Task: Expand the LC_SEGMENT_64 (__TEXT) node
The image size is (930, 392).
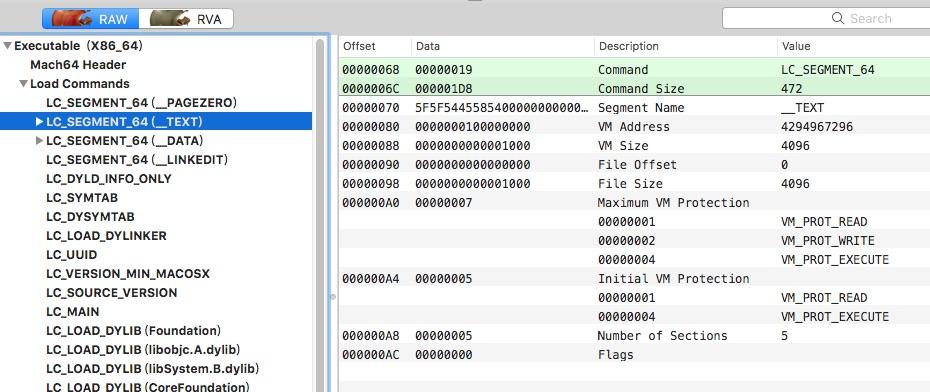Action: (39, 122)
